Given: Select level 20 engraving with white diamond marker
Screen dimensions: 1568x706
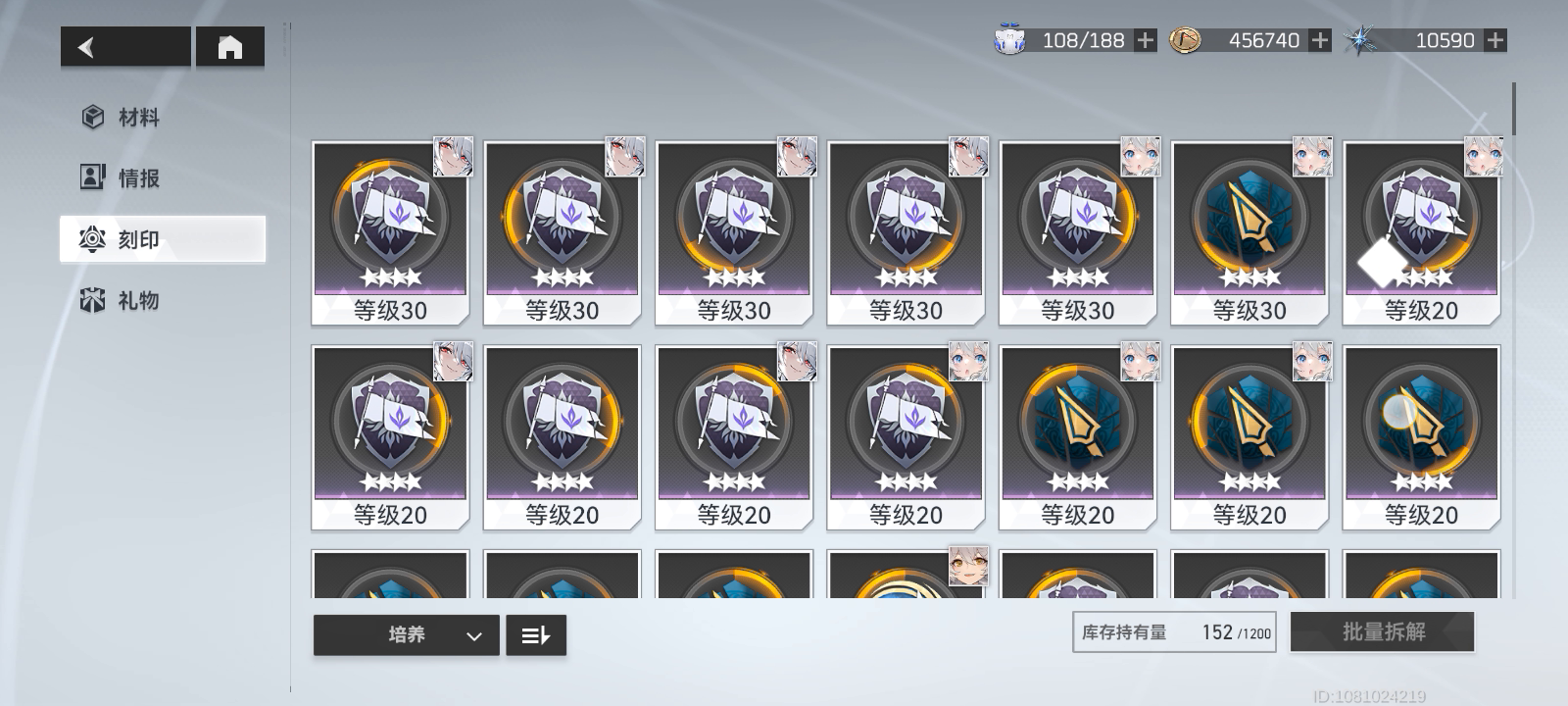Looking at the screenshot, I should tap(1421, 233).
